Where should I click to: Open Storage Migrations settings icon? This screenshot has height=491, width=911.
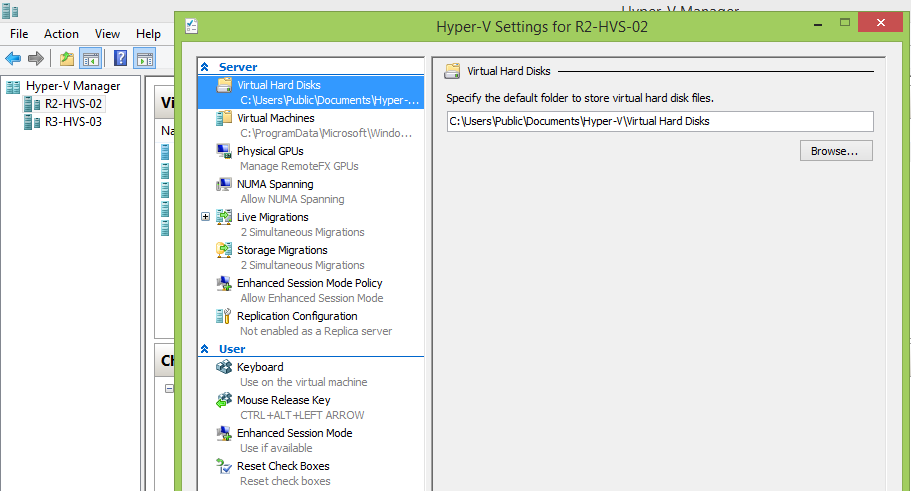tap(224, 250)
